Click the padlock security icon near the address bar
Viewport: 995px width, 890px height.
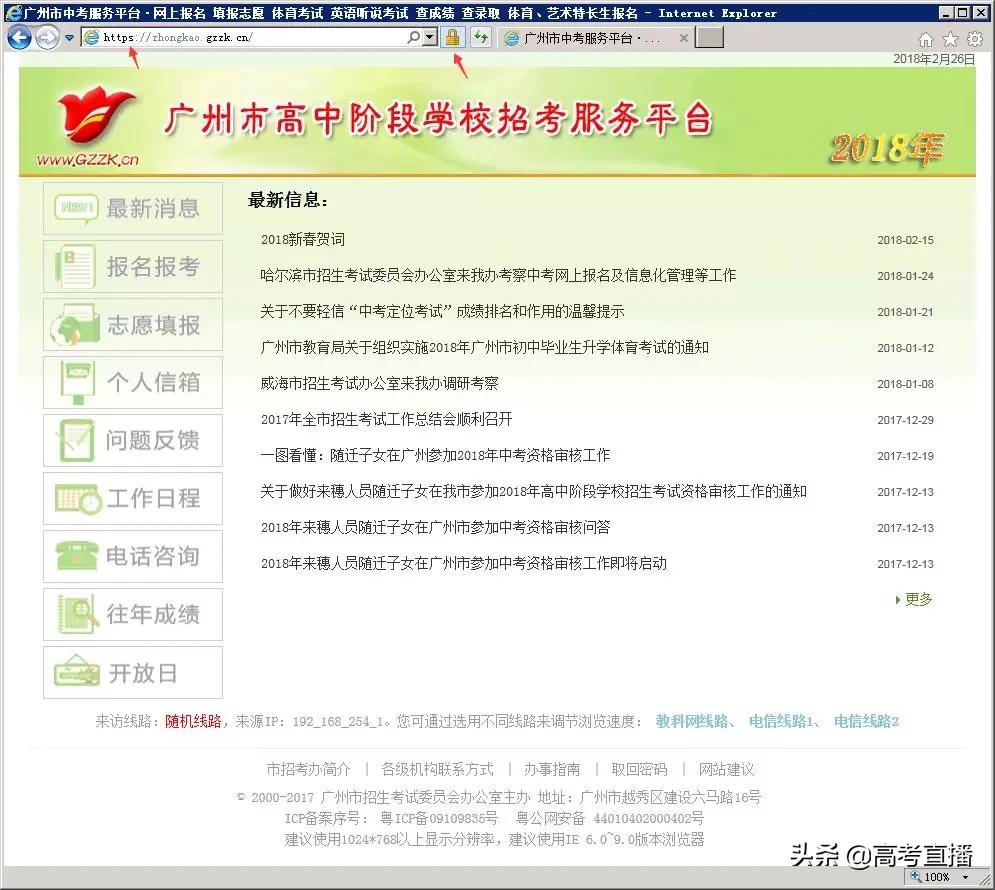(x=455, y=39)
